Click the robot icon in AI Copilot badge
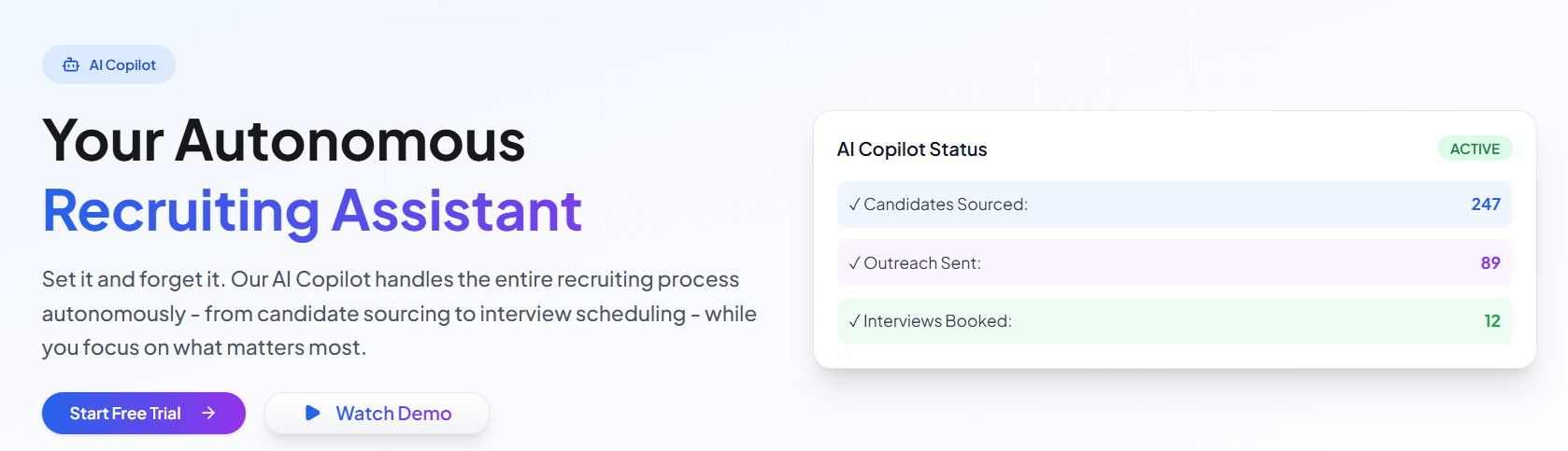1568x451 pixels. coord(71,65)
